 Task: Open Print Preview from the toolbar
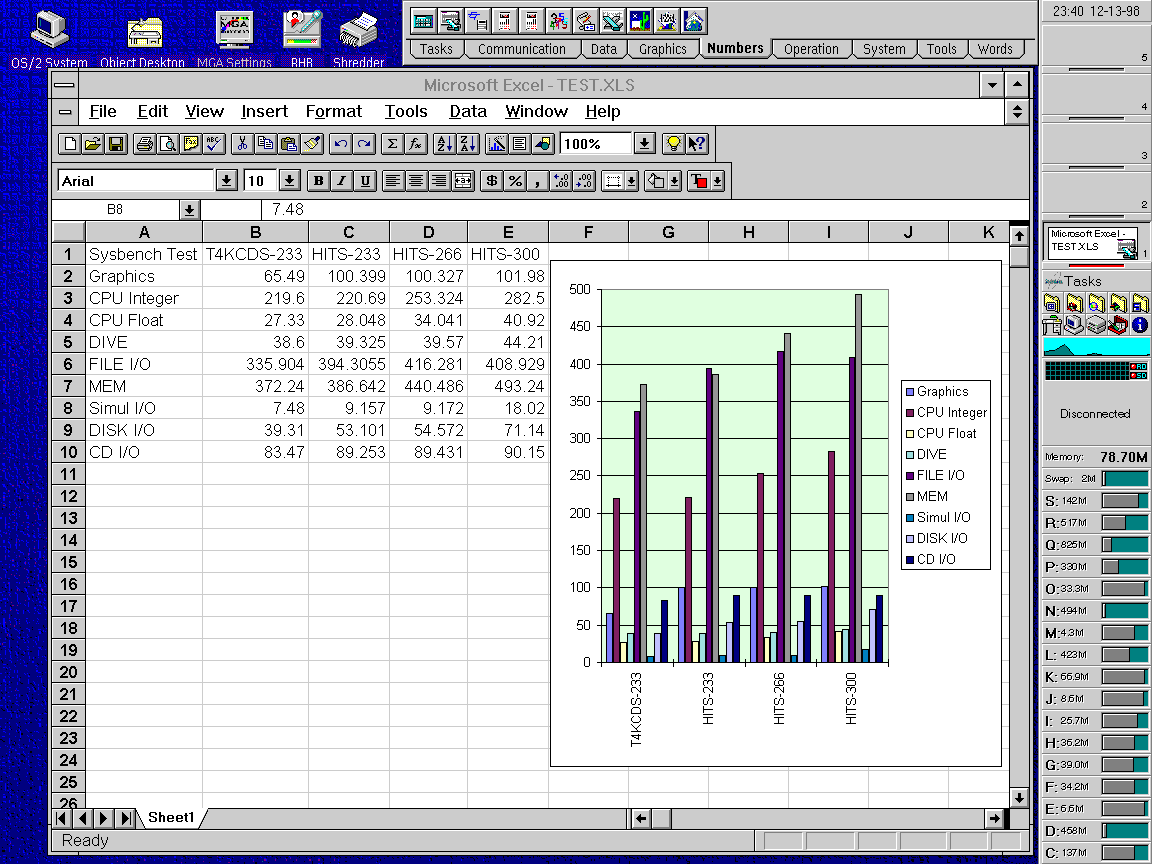pos(168,143)
